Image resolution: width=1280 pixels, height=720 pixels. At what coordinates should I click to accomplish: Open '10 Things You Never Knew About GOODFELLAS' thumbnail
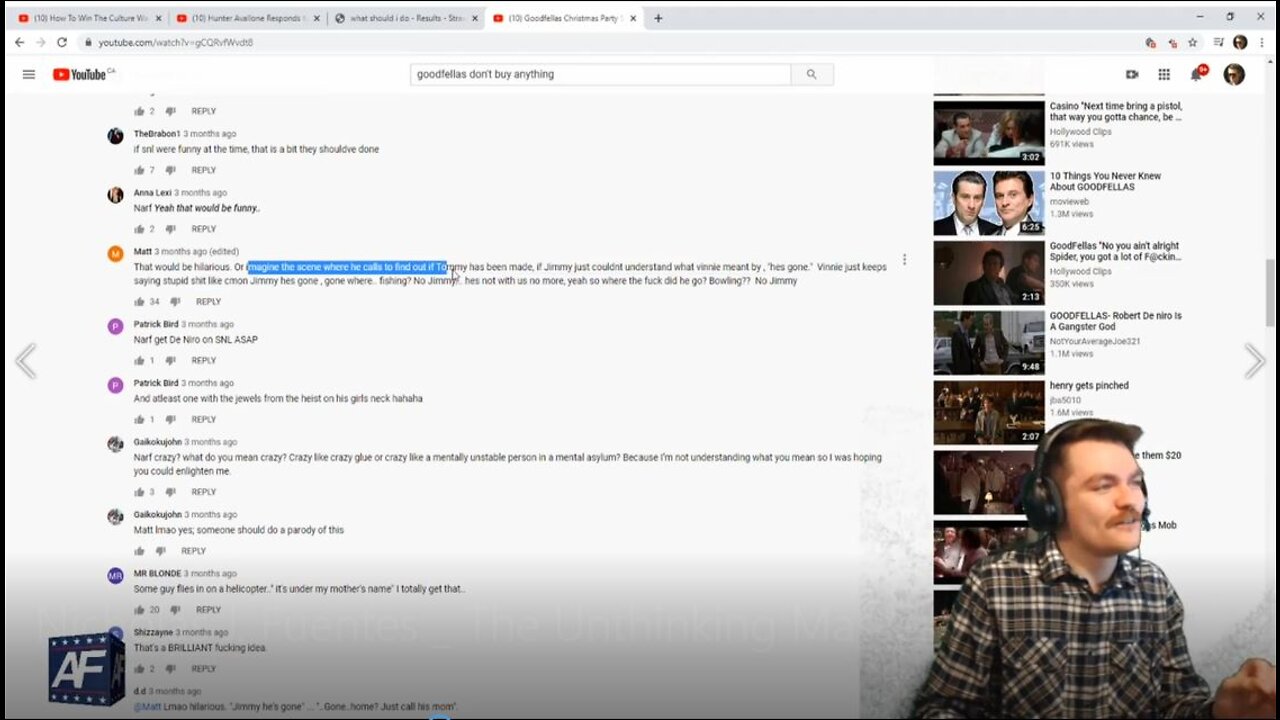(x=989, y=203)
